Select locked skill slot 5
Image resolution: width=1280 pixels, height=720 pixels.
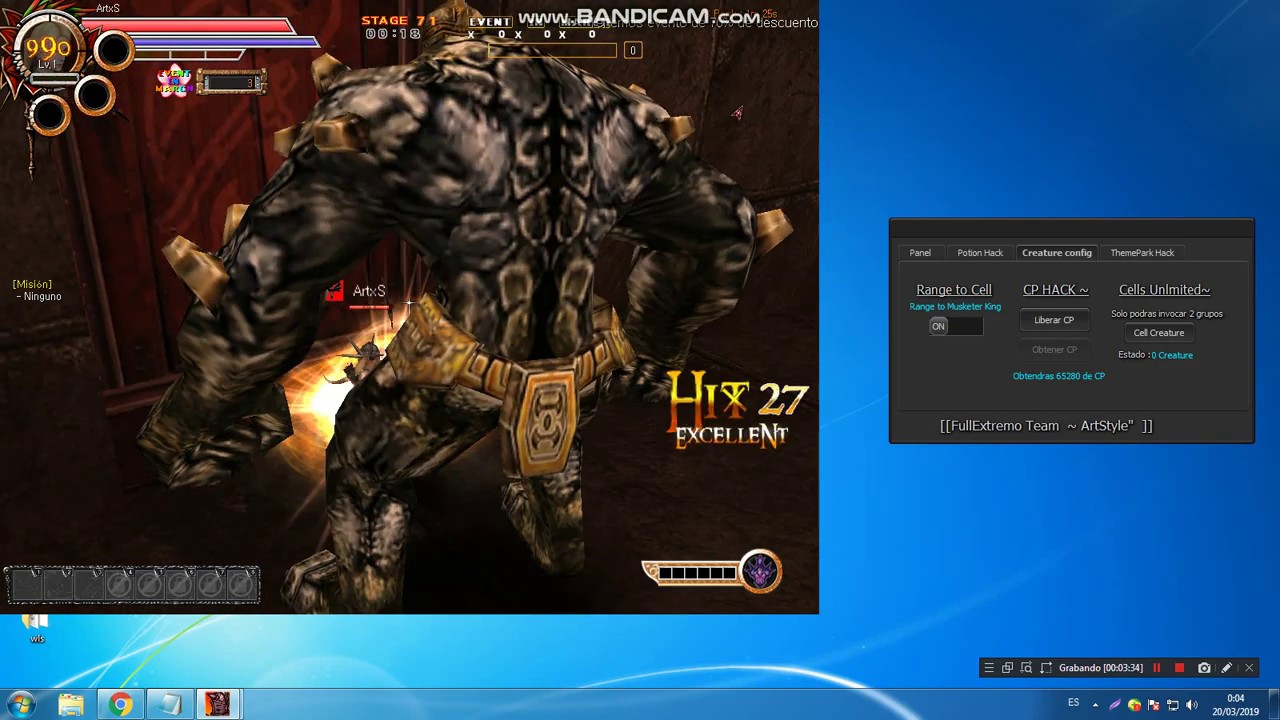click(x=149, y=585)
